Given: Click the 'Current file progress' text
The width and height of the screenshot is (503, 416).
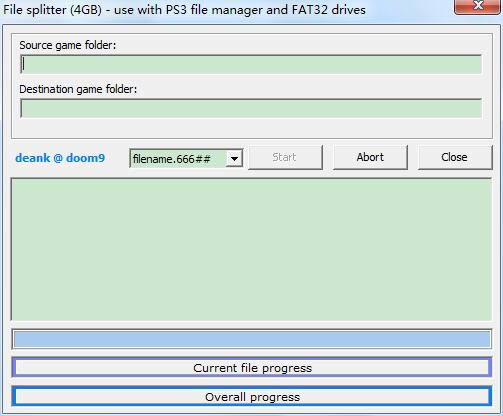Looking at the screenshot, I should [252, 368].
